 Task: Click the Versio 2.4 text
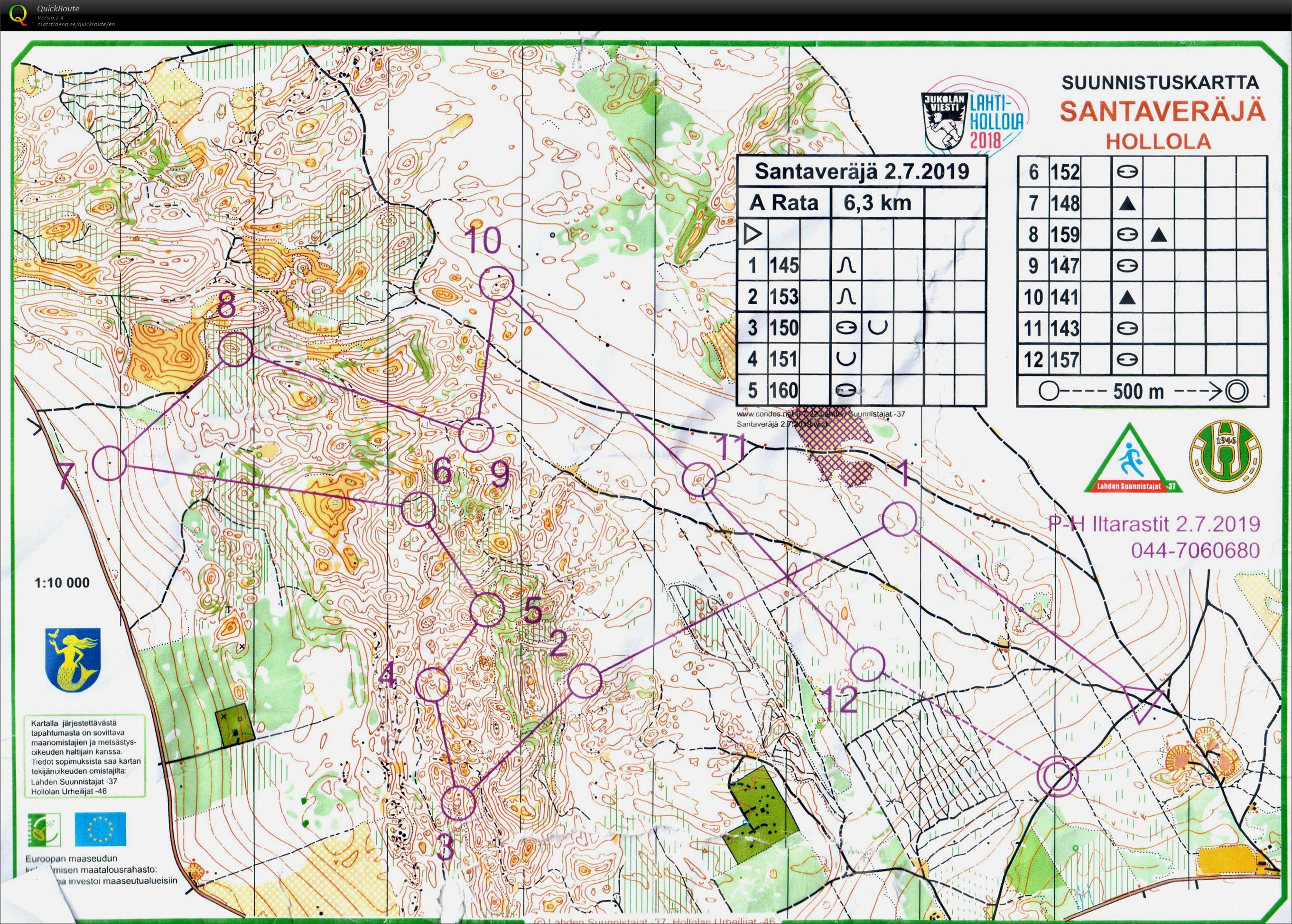coord(51,18)
